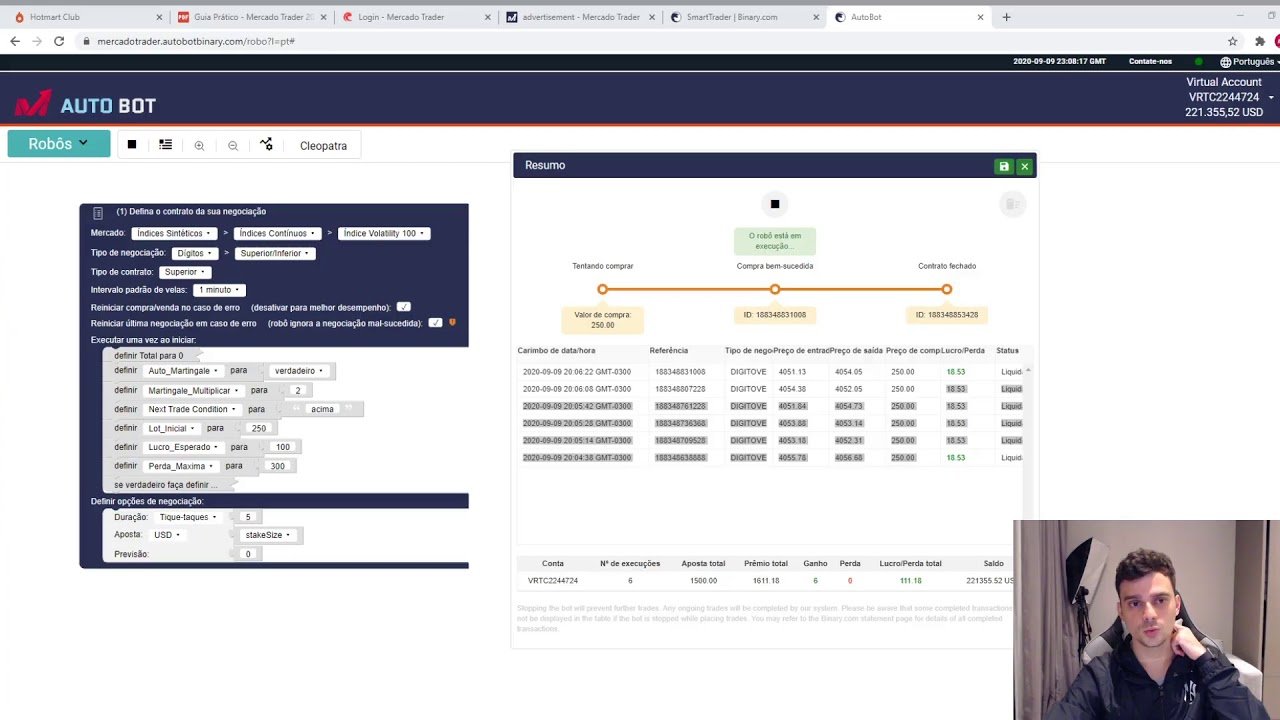Toggle restart buy/sell on error checkbox
This screenshot has height=720, width=1280.
[403, 307]
